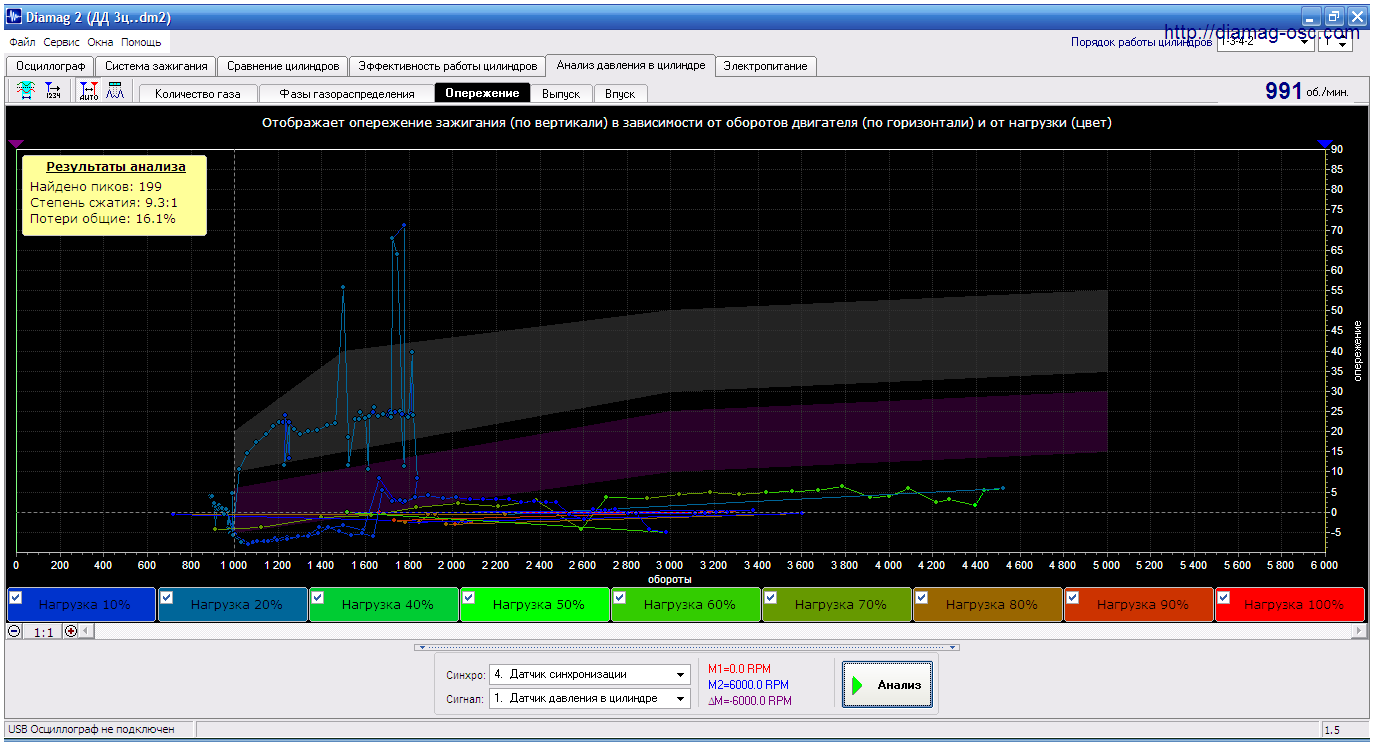Reset zoom with the 1:1 button
1374x742 pixels.
tap(43, 632)
